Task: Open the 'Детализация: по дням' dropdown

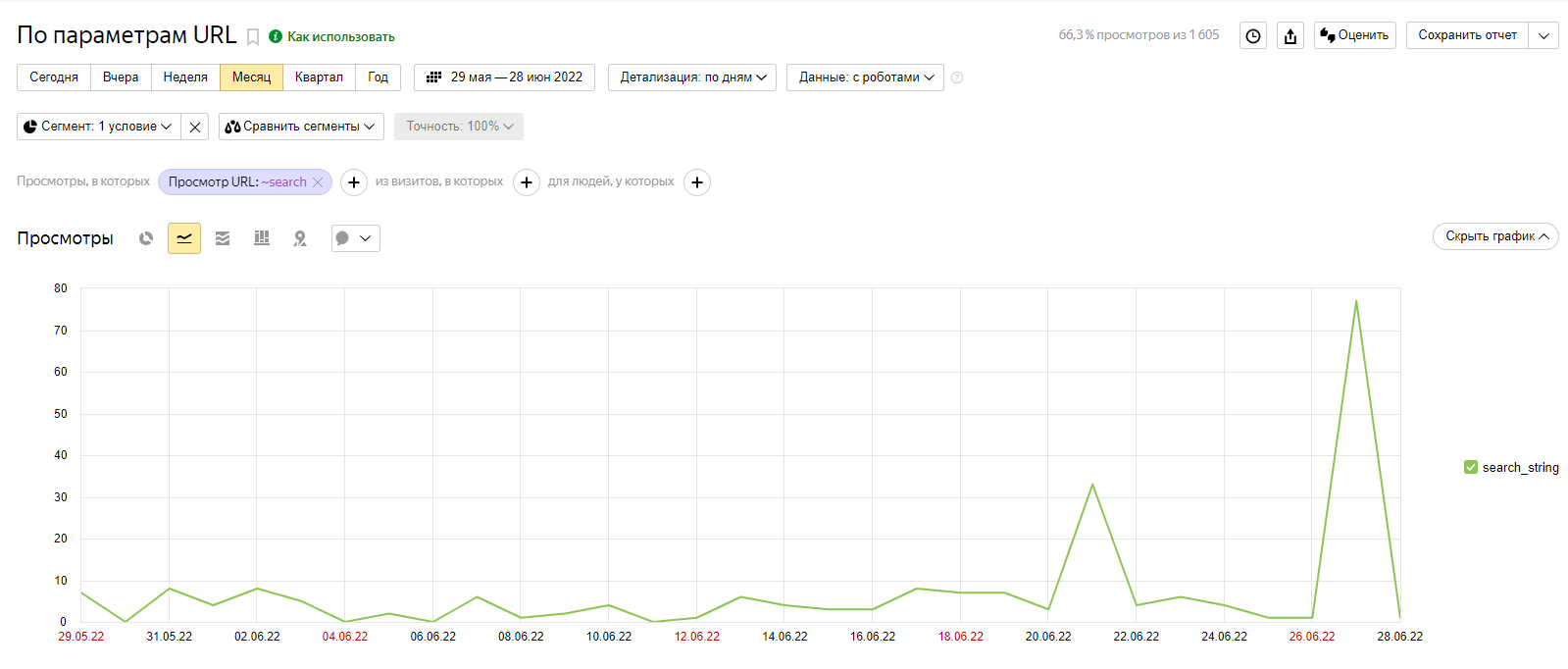Action: (692, 77)
